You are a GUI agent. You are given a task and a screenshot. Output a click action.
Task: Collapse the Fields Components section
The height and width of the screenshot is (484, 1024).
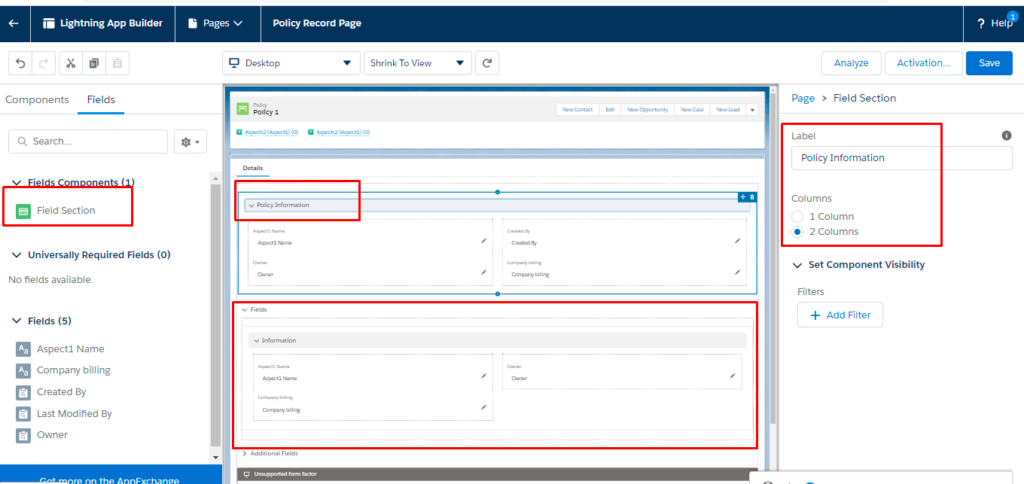pos(16,182)
